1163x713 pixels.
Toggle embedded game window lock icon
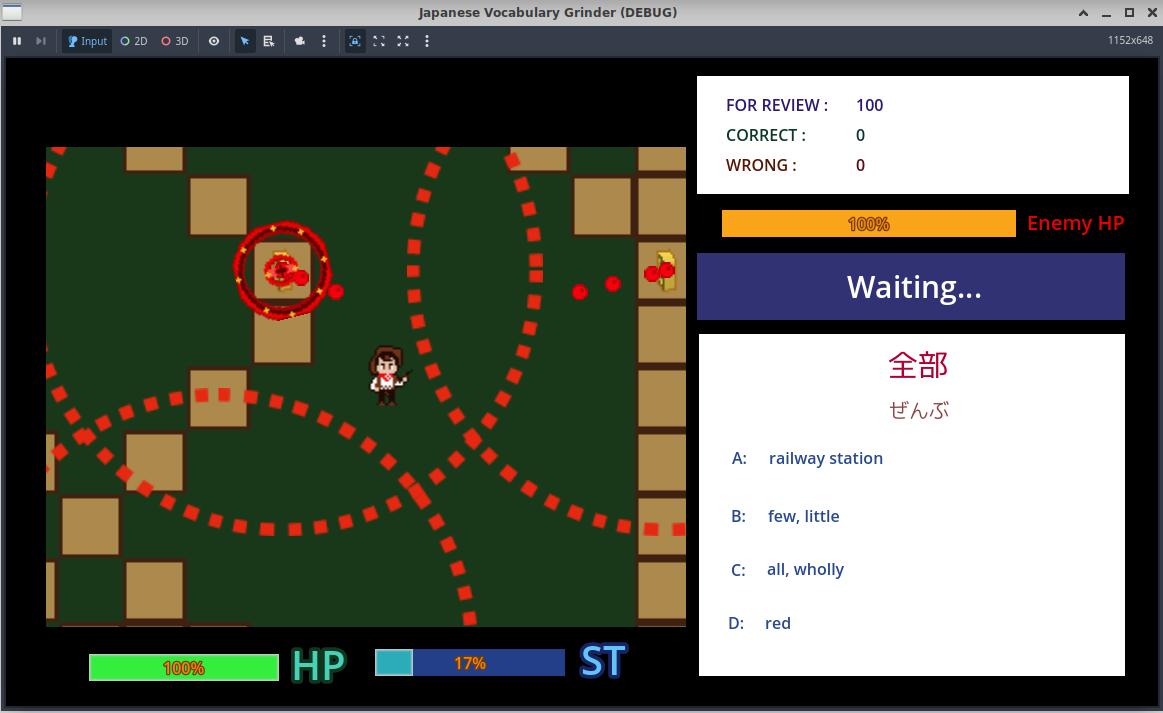355,42
